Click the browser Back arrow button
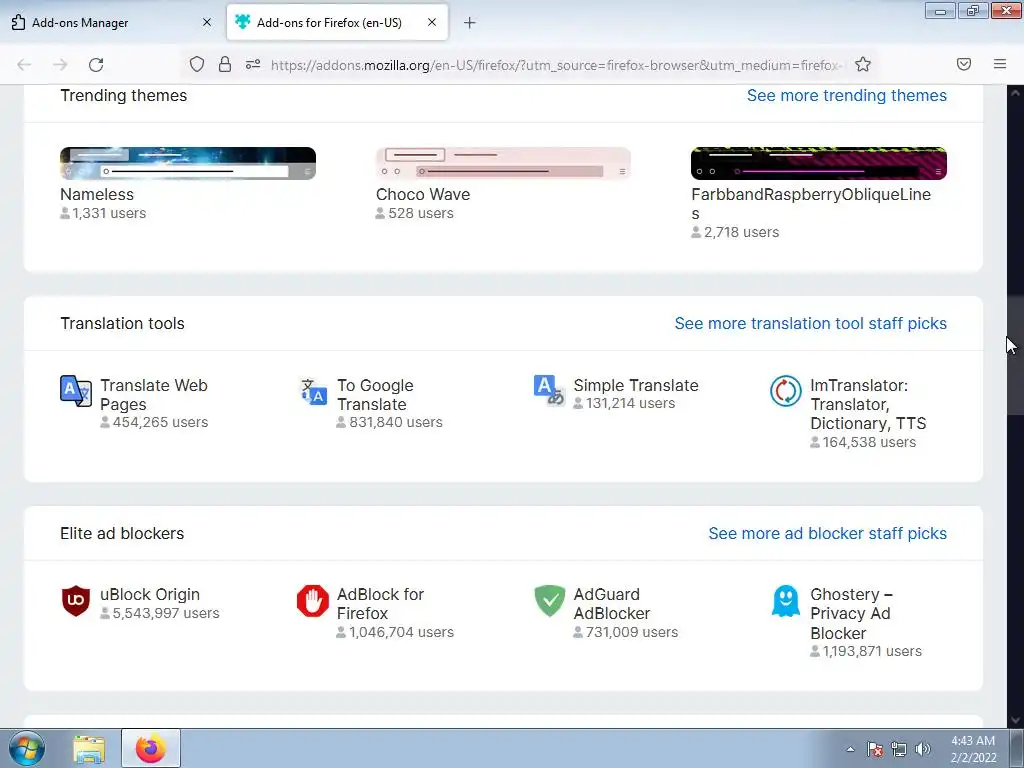The height and width of the screenshot is (768, 1024). [x=24, y=65]
